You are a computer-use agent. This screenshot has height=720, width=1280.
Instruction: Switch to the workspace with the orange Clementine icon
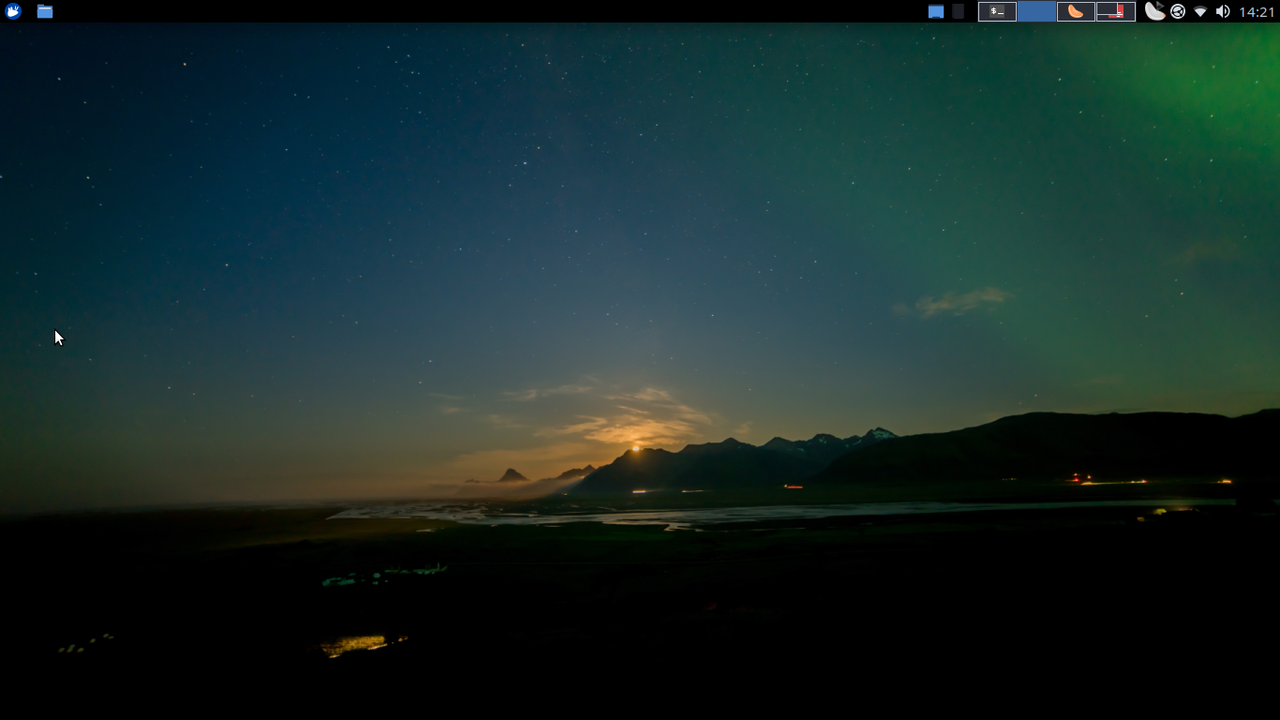pyautogui.click(x=1076, y=12)
